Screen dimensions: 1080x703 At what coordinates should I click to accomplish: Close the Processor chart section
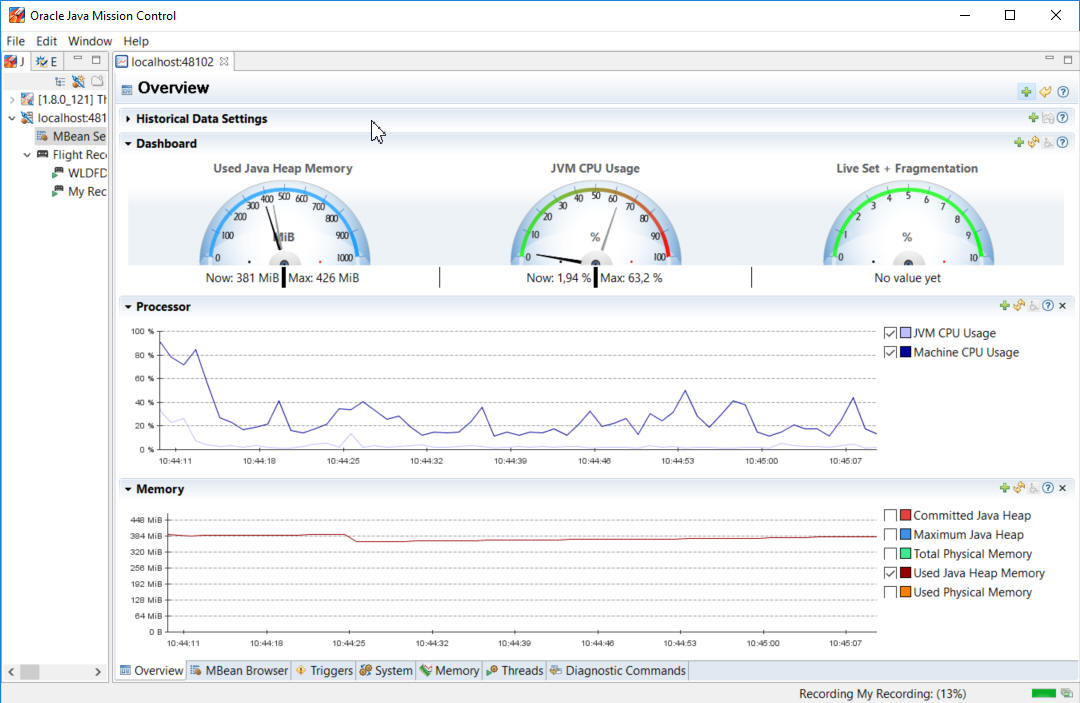tap(1063, 305)
